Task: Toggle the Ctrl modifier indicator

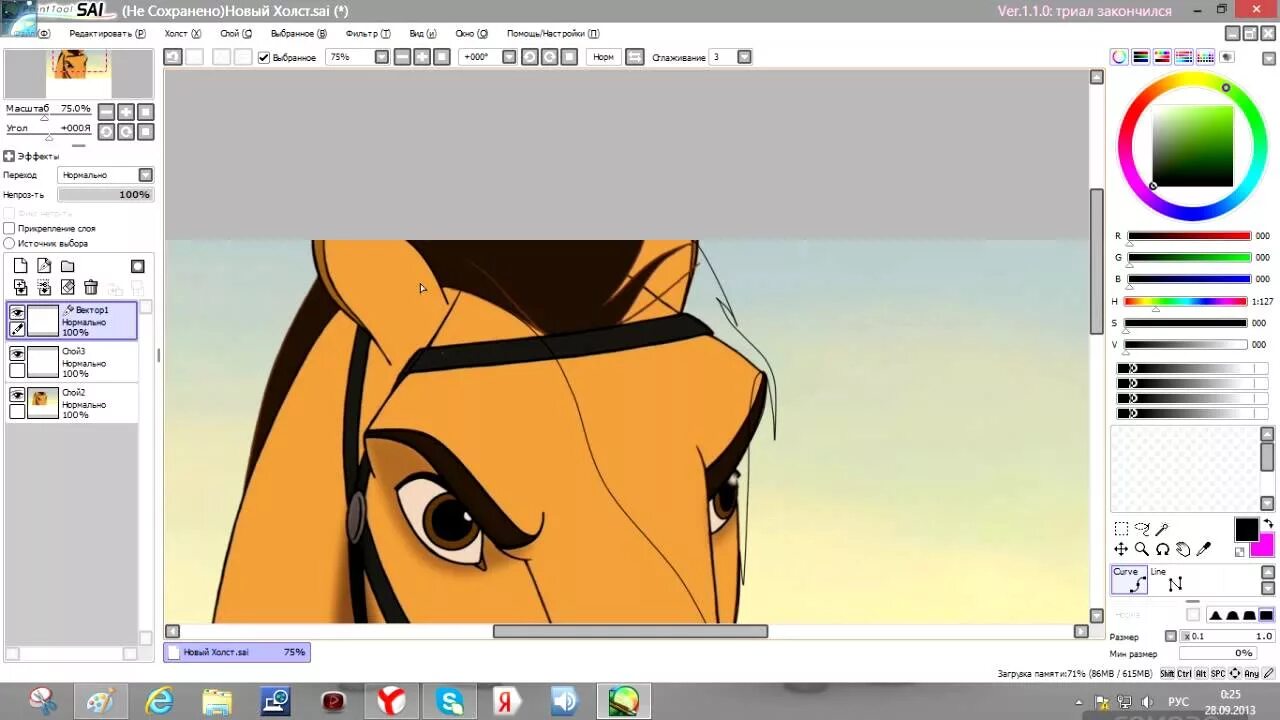Action: coord(1184,674)
